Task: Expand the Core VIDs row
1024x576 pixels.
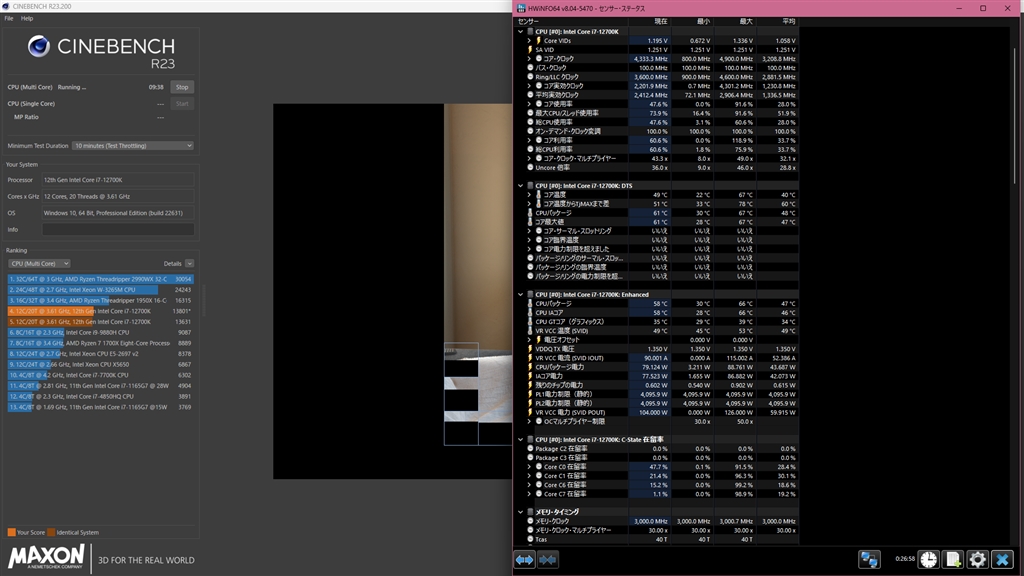Action: (x=530, y=40)
